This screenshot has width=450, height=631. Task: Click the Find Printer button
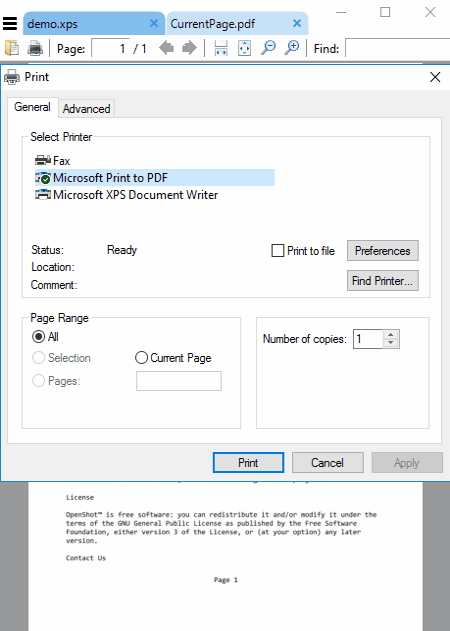click(383, 280)
